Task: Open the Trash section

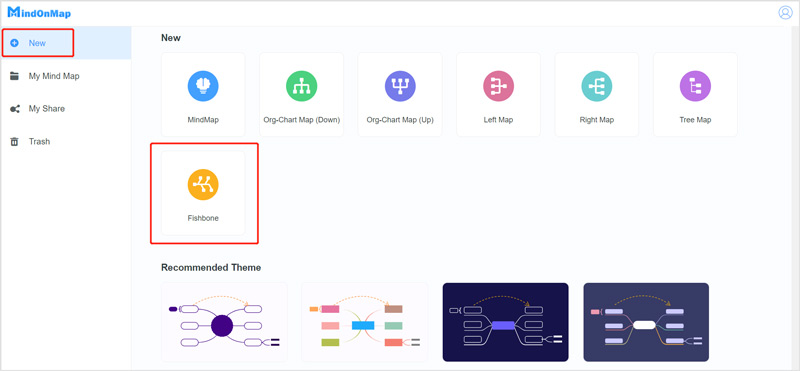Action: (x=65, y=142)
